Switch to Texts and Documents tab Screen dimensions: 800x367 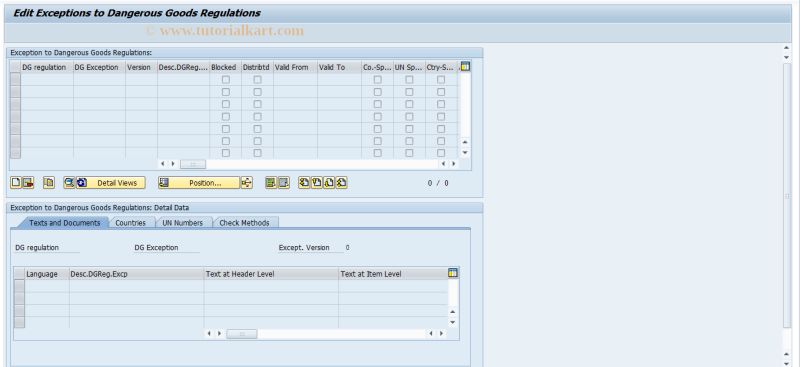pos(65,223)
